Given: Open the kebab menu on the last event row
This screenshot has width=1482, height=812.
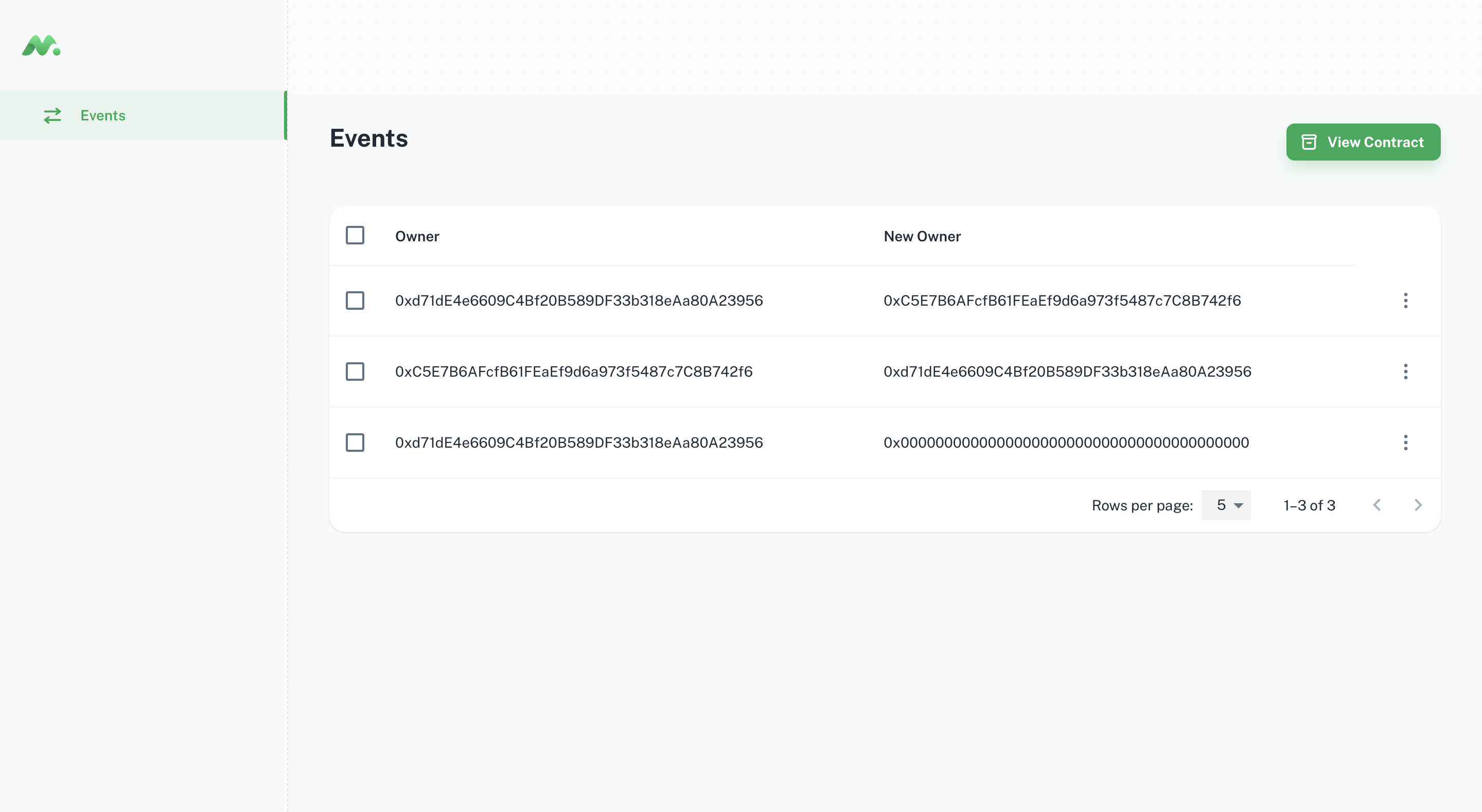Looking at the screenshot, I should (1406, 443).
